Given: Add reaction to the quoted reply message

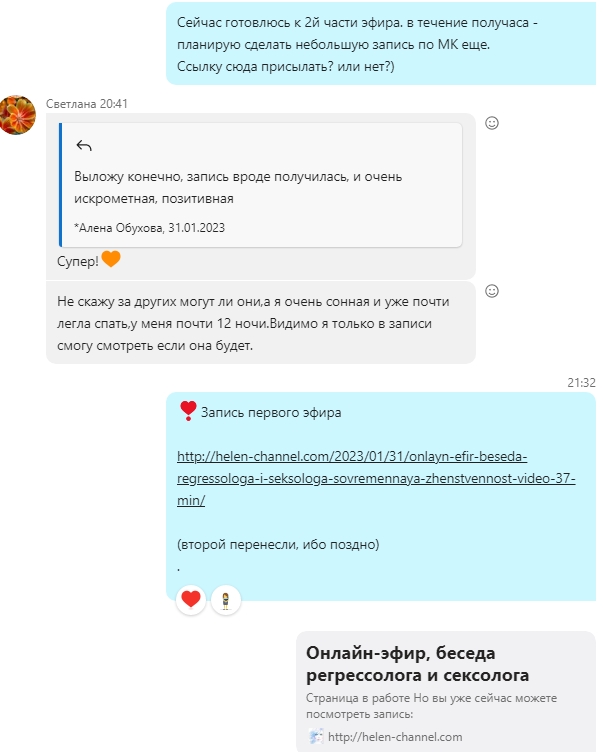Looking at the screenshot, I should pyautogui.click(x=492, y=123).
